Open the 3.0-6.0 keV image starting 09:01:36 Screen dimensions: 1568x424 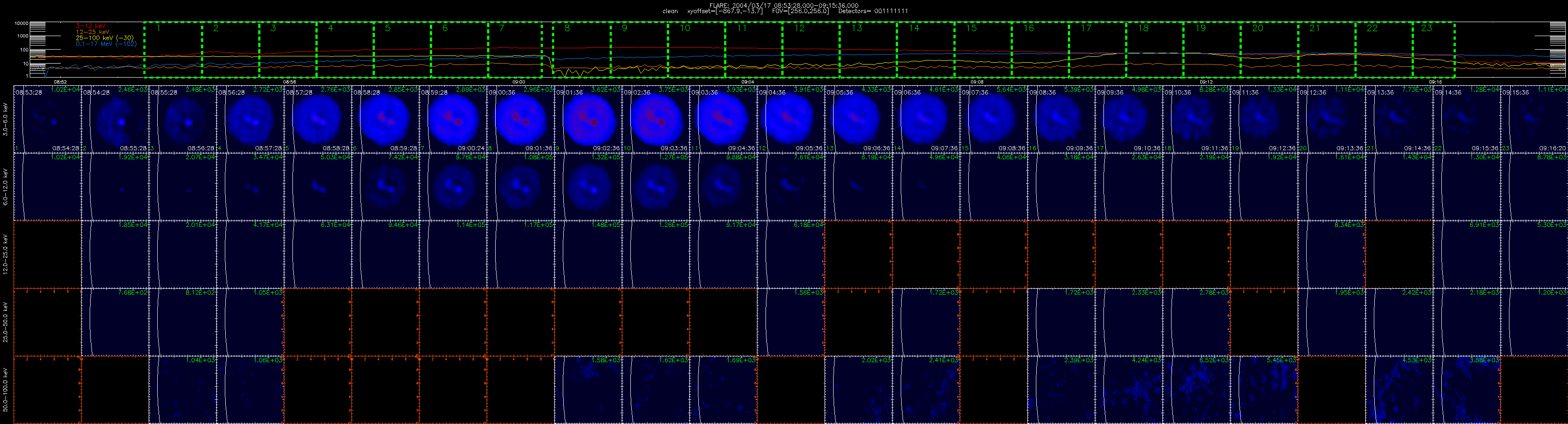point(588,119)
